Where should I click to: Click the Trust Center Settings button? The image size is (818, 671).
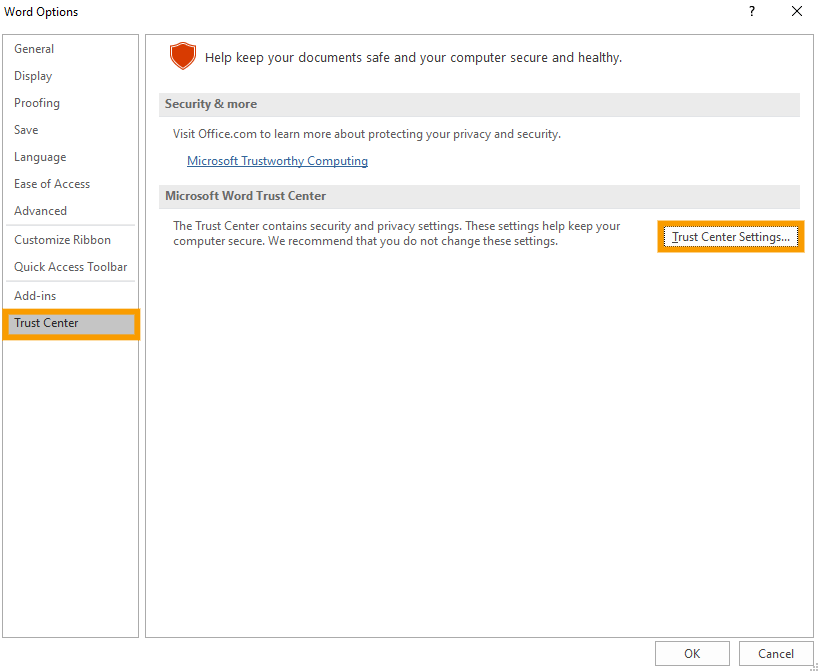[x=730, y=237]
